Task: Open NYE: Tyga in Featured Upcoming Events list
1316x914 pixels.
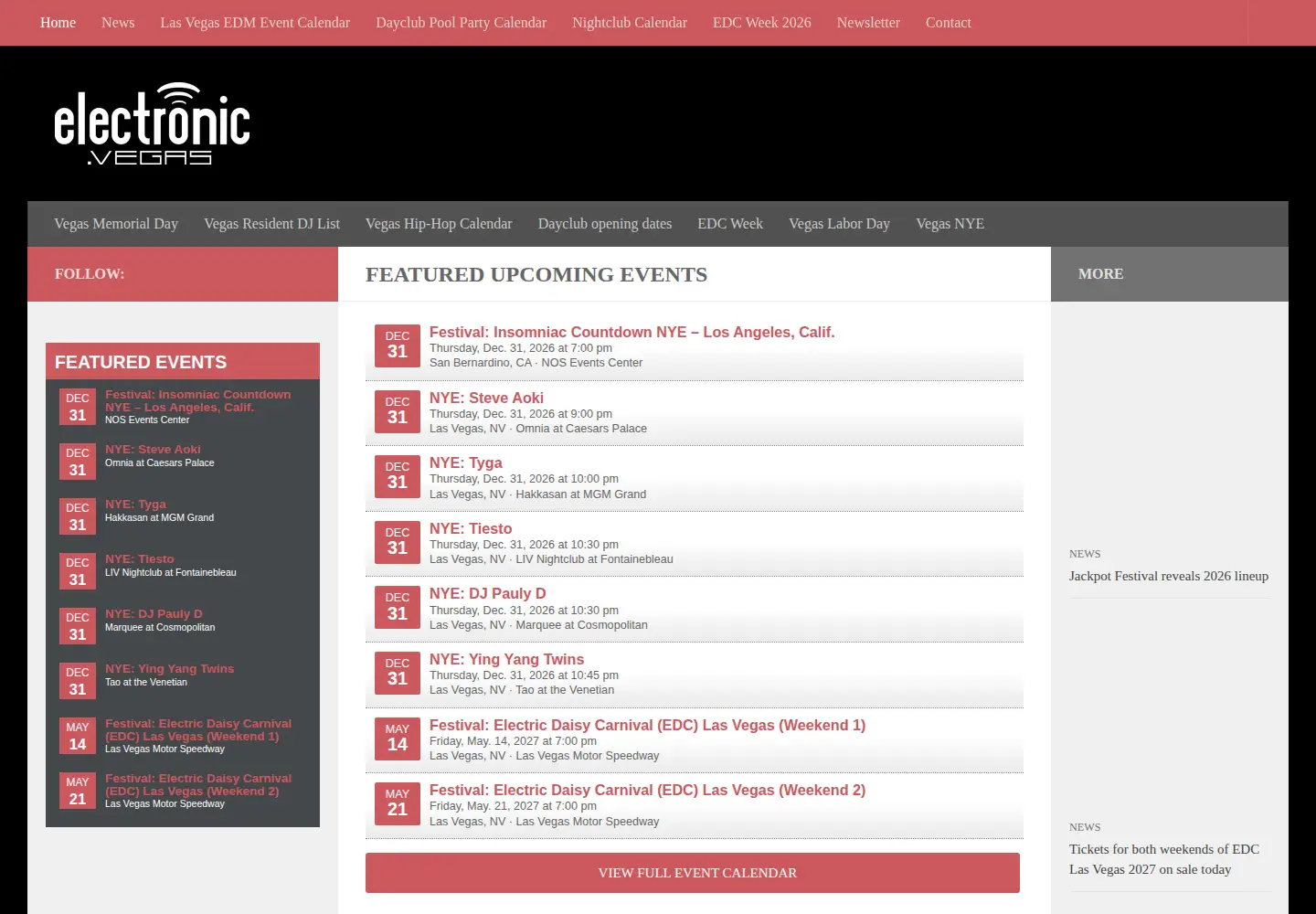Action: tap(466, 463)
